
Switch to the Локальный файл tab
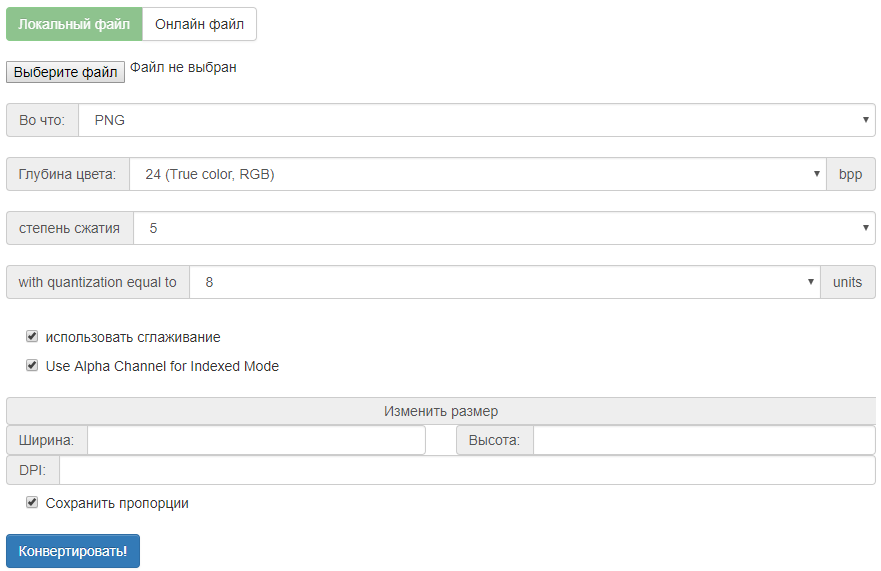pos(74,24)
